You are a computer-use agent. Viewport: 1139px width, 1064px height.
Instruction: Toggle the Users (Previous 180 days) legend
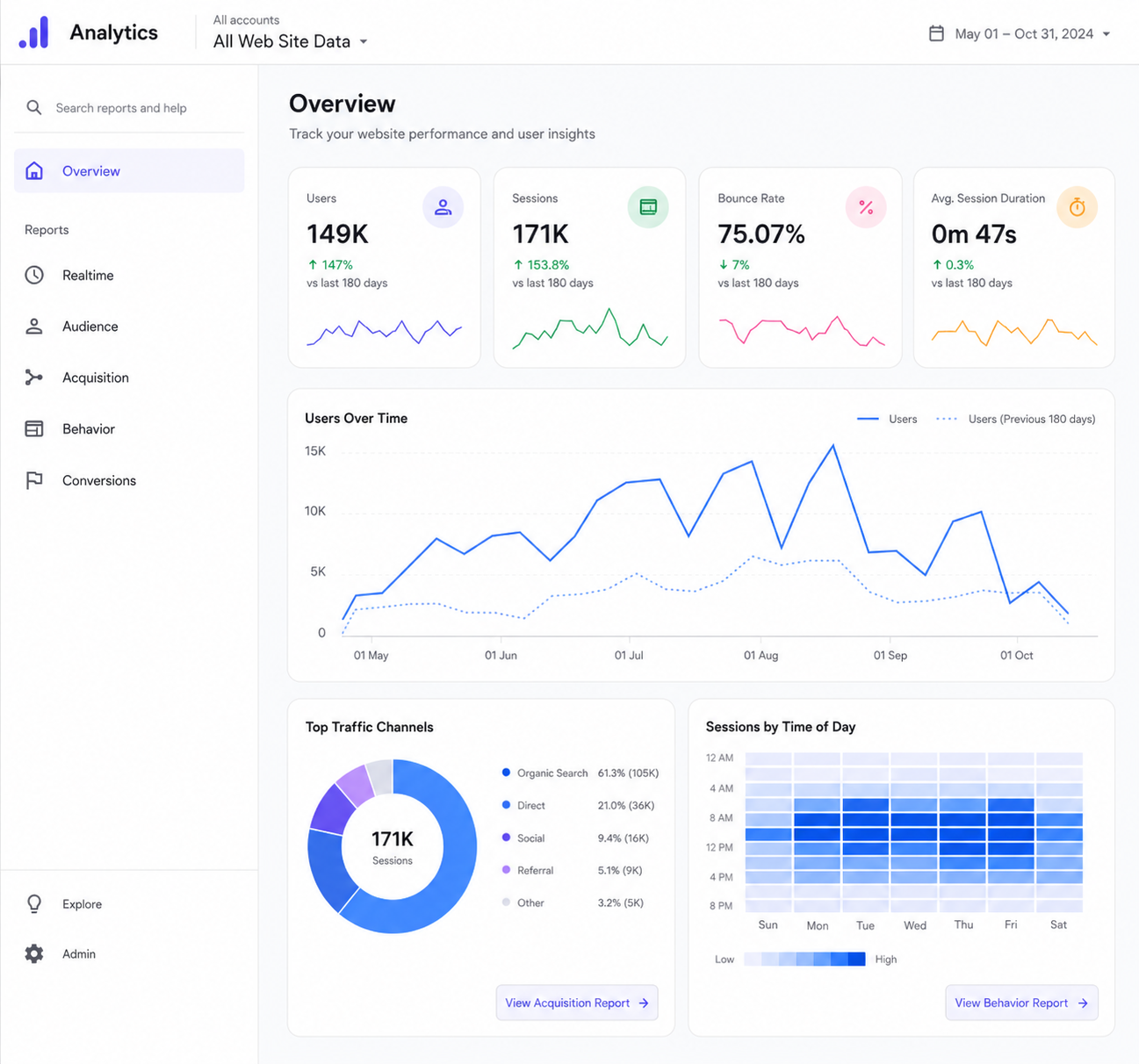[1016, 420]
